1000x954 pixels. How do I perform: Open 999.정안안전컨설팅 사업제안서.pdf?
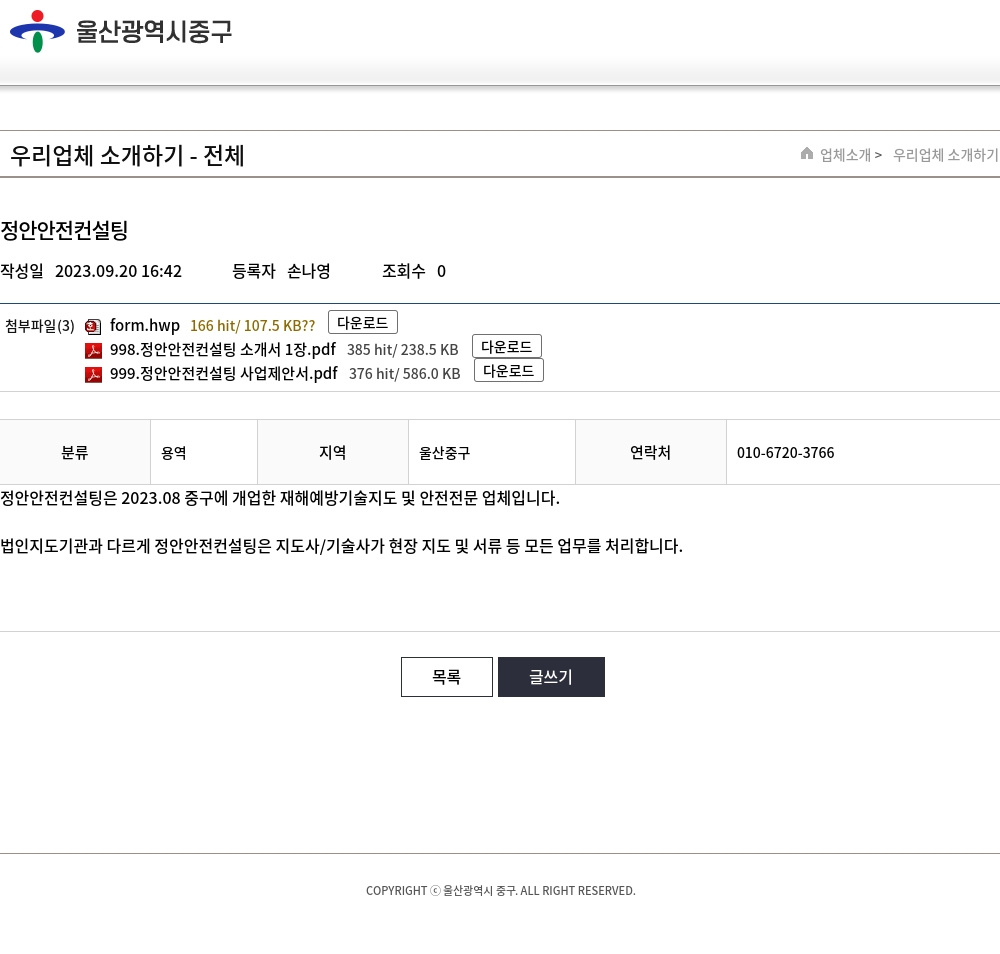tap(223, 373)
